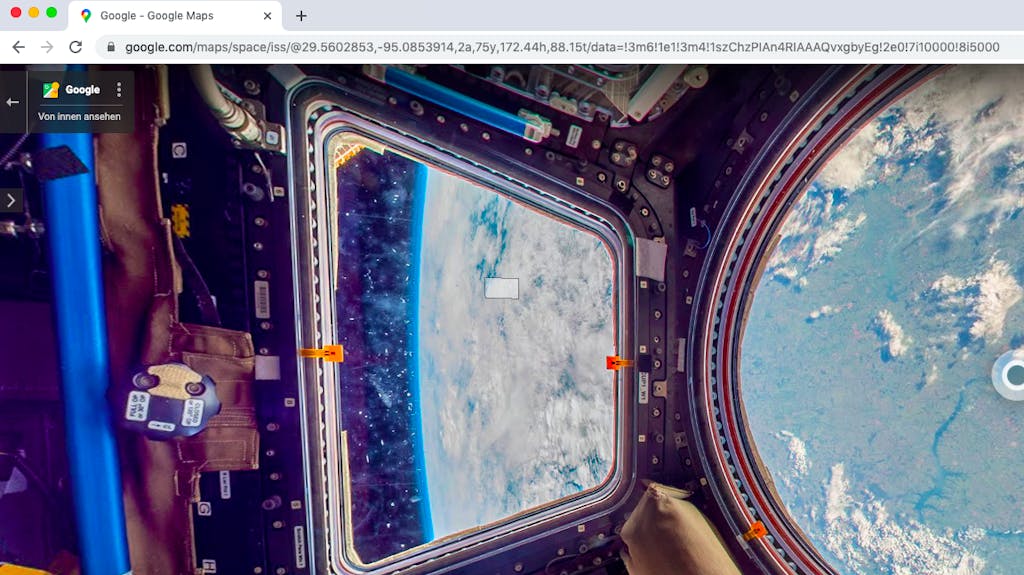Click the Google Maps favicon in the tab

click(86, 16)
